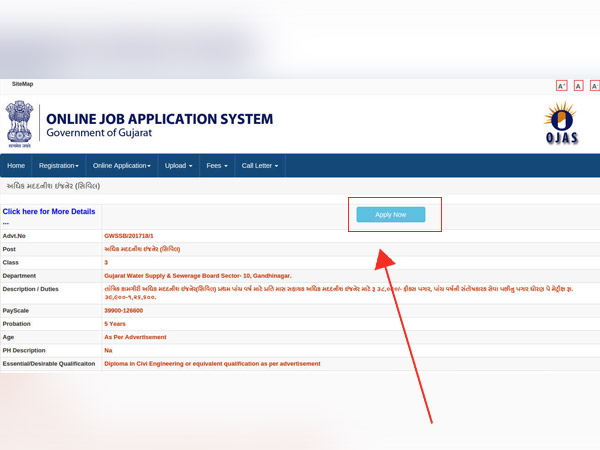Click the Diploma in Civil Engineering qualification text
This screenshot has width=600, height=450.
click(x=212, y=364)
